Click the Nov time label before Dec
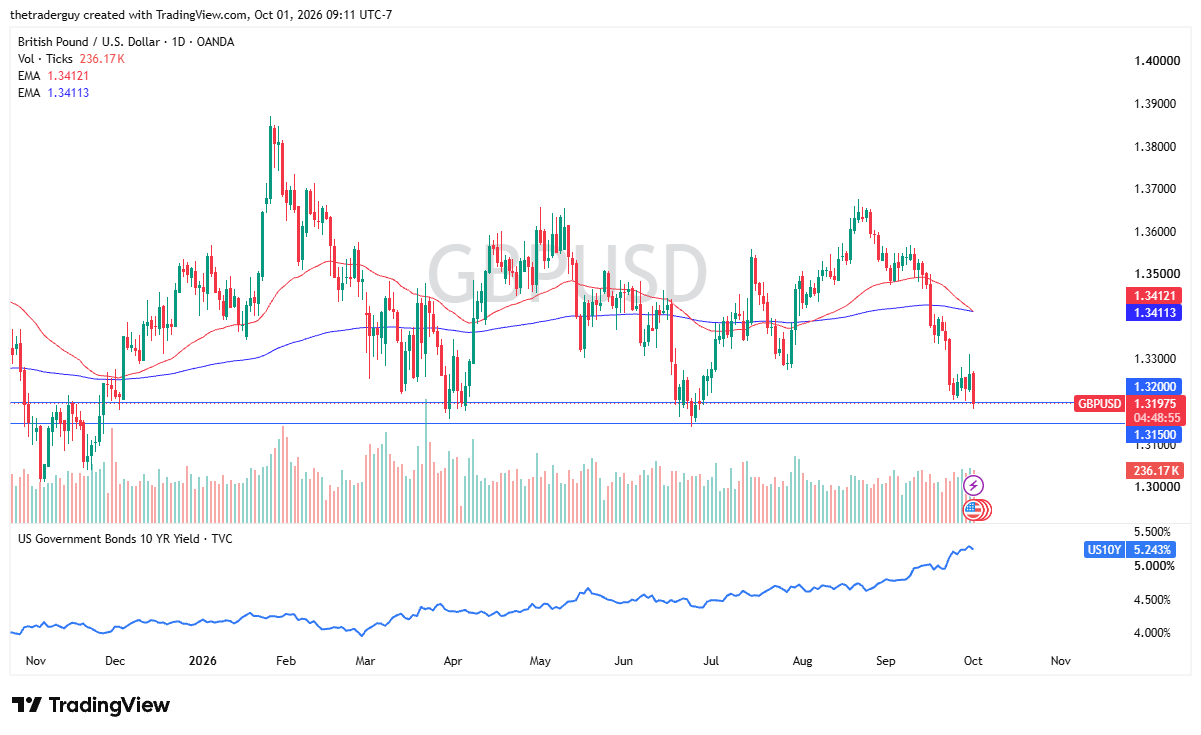 click(35, 661)
